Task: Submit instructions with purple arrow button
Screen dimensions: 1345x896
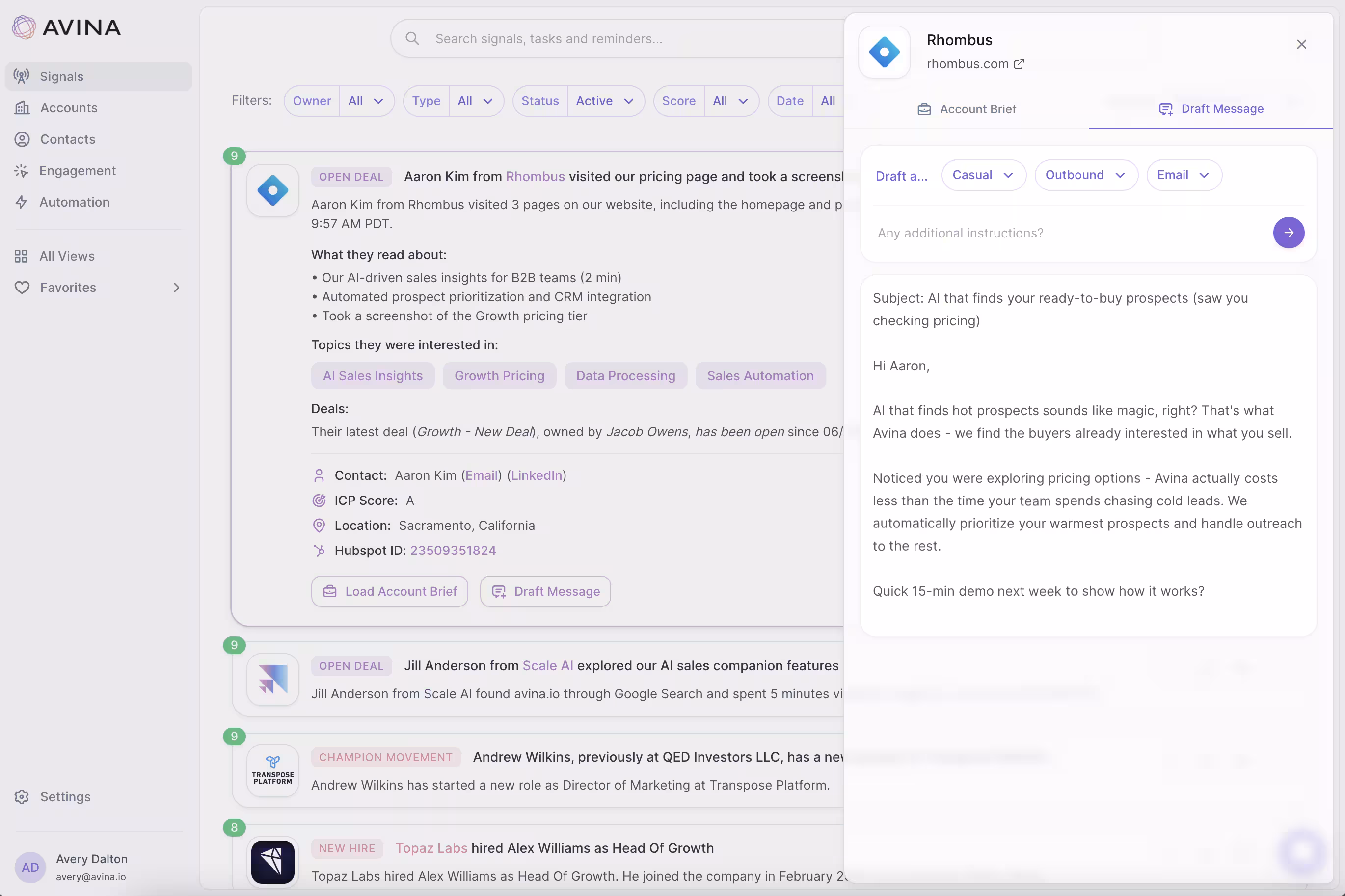Action: [1289, 233]
